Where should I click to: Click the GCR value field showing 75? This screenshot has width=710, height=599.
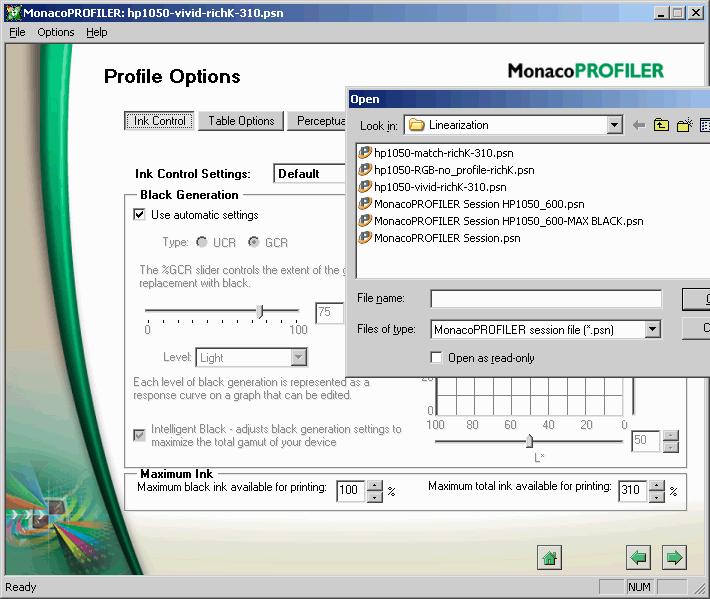click(330, 312)
